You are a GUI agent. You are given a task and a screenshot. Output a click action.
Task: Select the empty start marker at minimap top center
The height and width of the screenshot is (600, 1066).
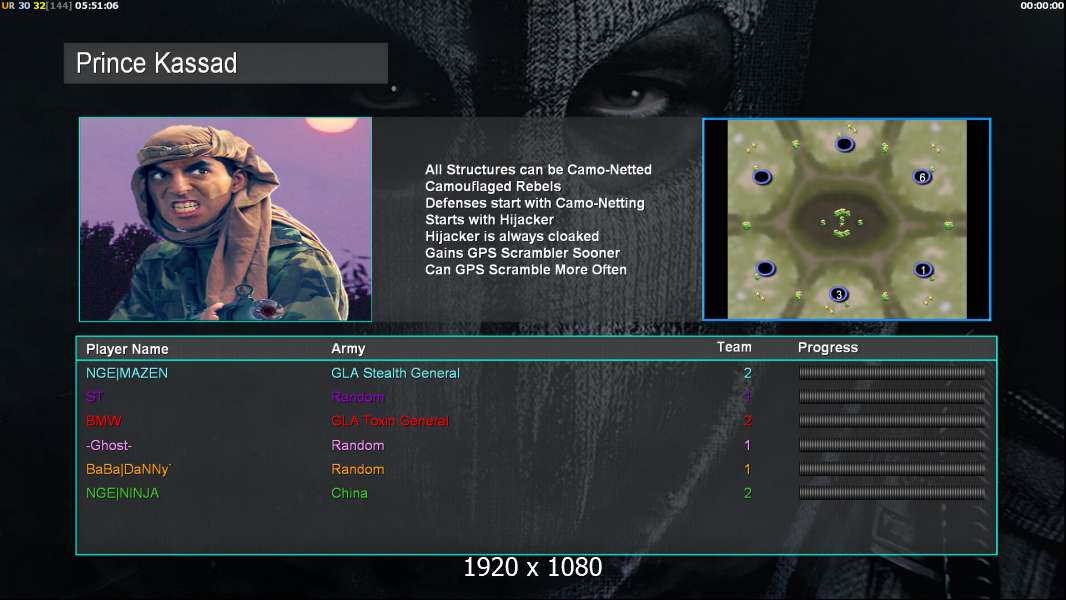pos(844,144)
